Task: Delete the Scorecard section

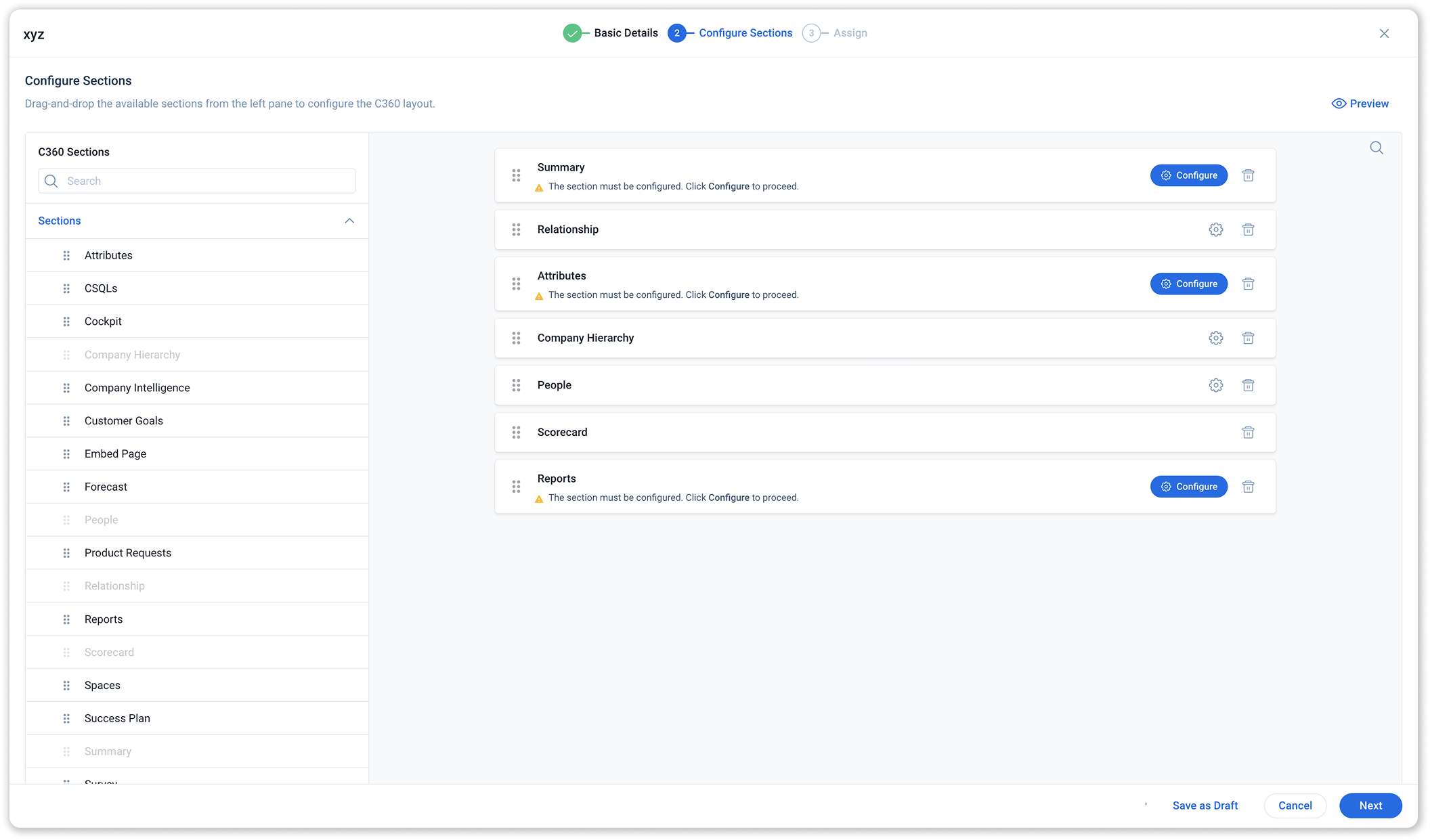Action: click(x=1248, y=433)
